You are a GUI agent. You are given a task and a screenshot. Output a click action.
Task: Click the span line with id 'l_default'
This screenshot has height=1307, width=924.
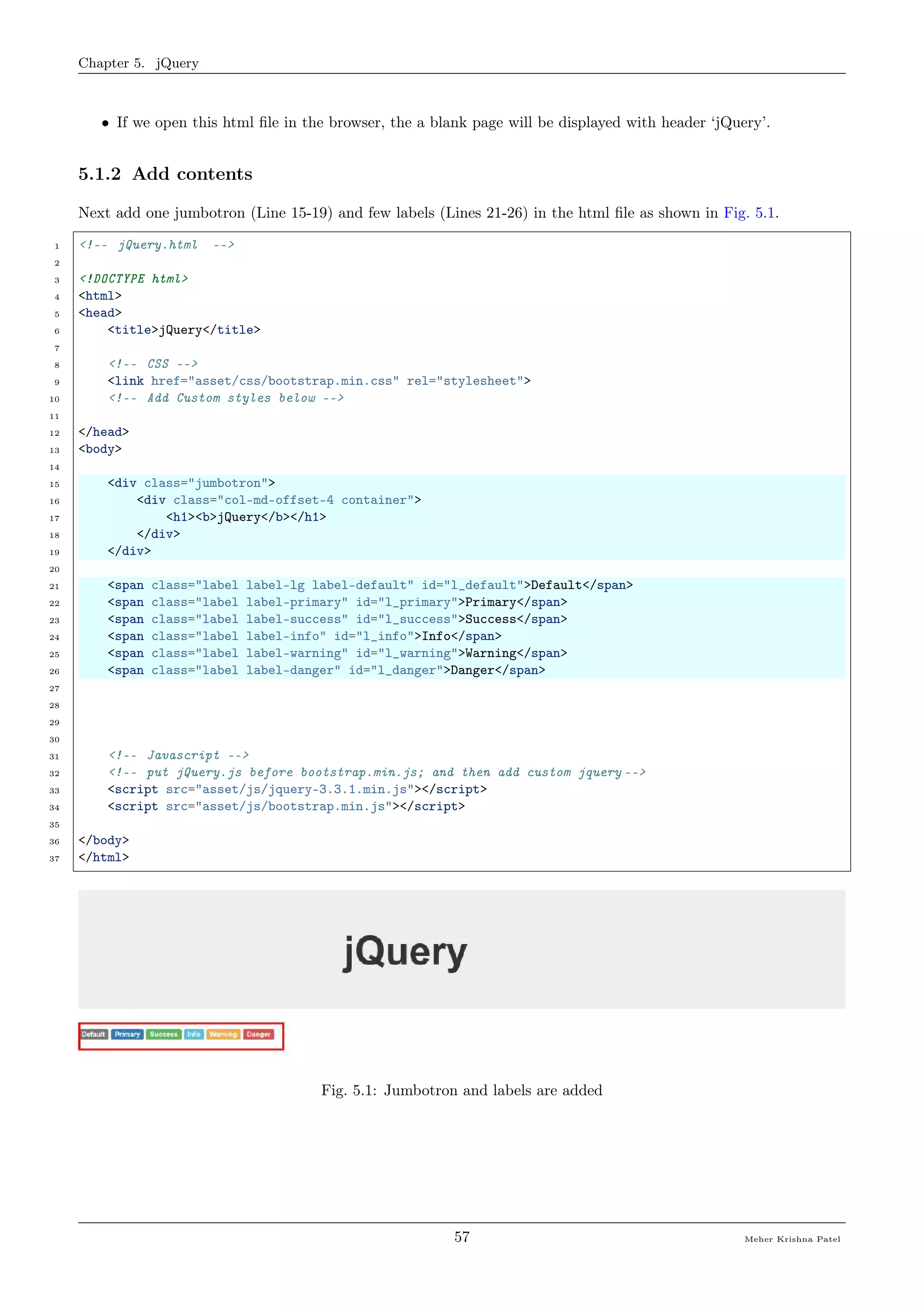point(370,585)
